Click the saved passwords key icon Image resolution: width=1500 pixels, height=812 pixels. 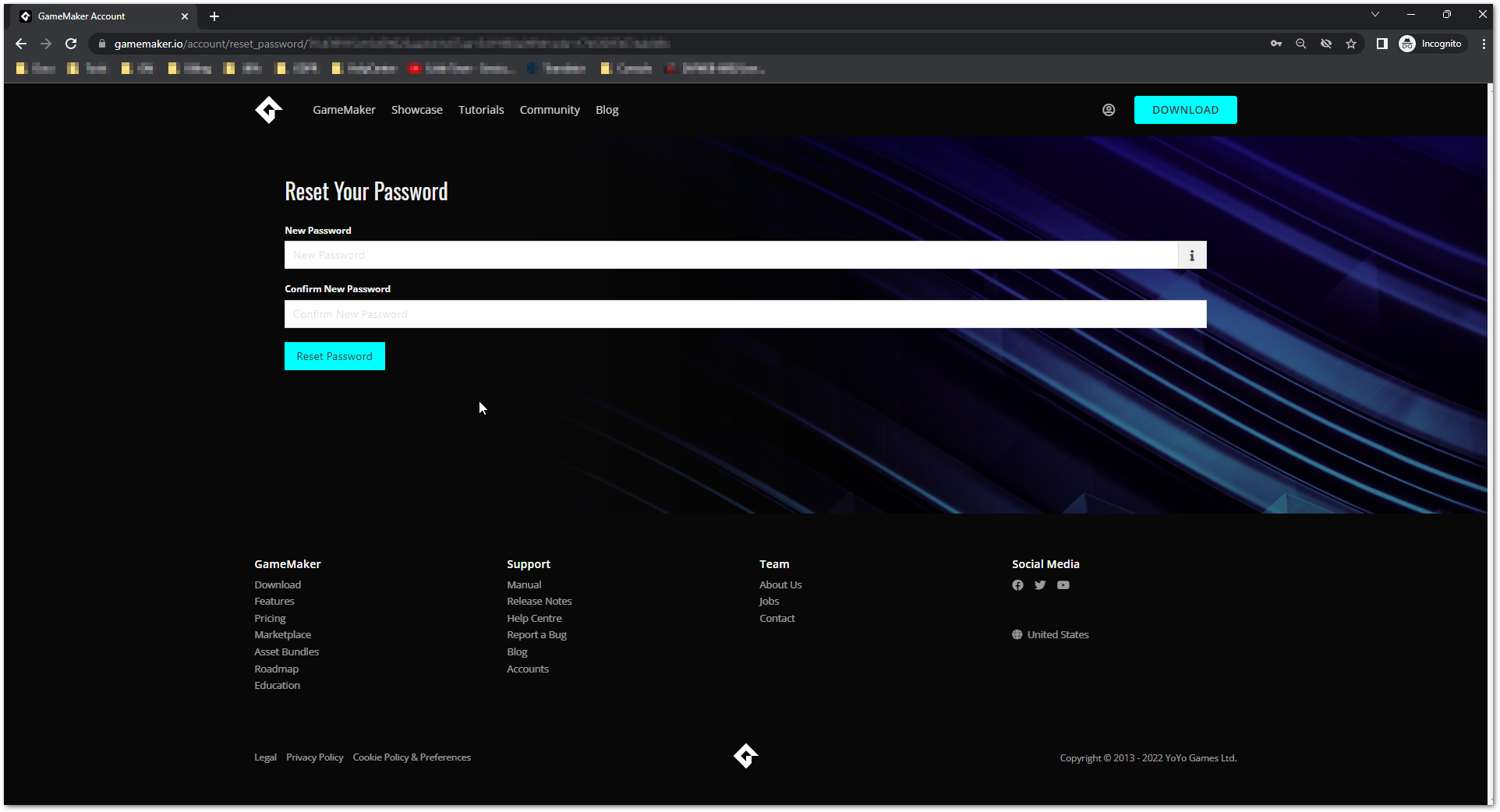click(x=1275, y=44)
